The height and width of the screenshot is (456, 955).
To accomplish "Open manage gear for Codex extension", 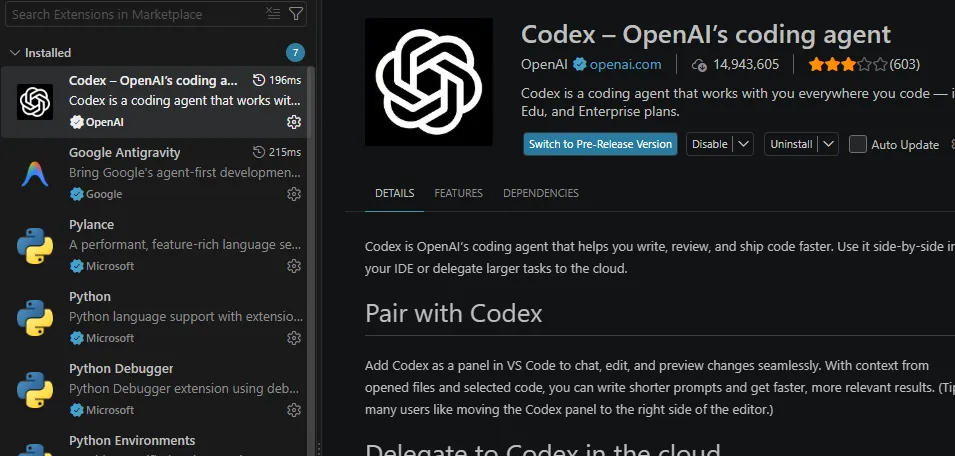I will pos(294,122).
